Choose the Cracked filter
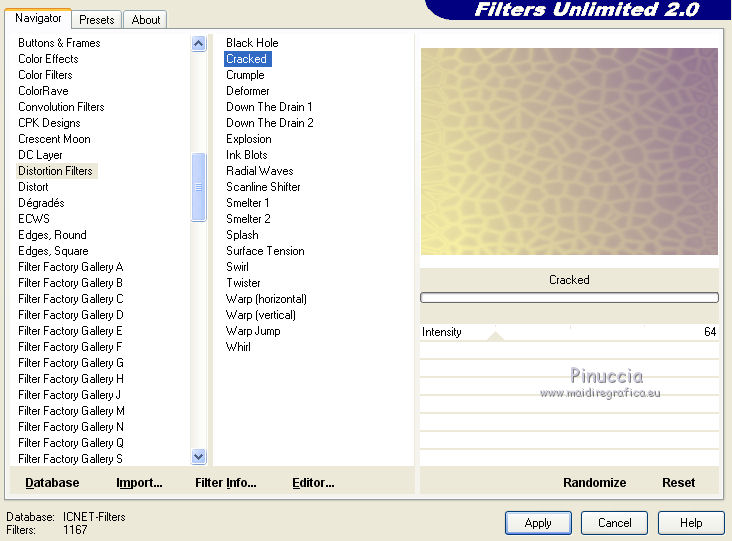 click(246, 59)
